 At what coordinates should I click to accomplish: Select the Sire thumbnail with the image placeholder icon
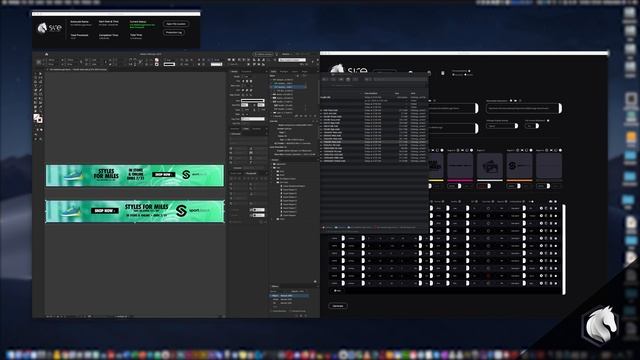tap(490, 166)
